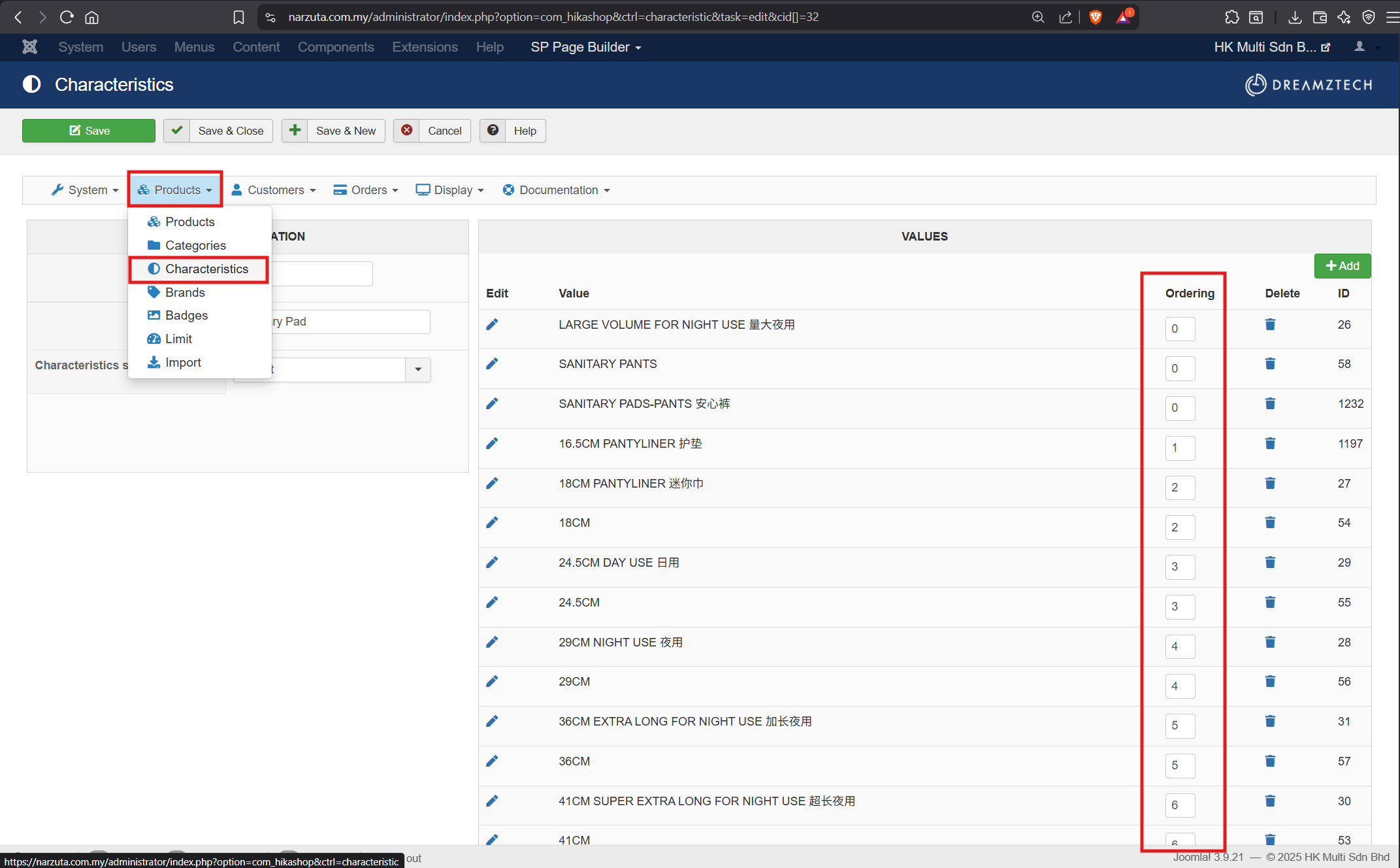Click ordering field of 16.5CM PANTYLINER
Viewport: 1400px width, 868px height.
pyautogui.click(x=1179, y=448)
